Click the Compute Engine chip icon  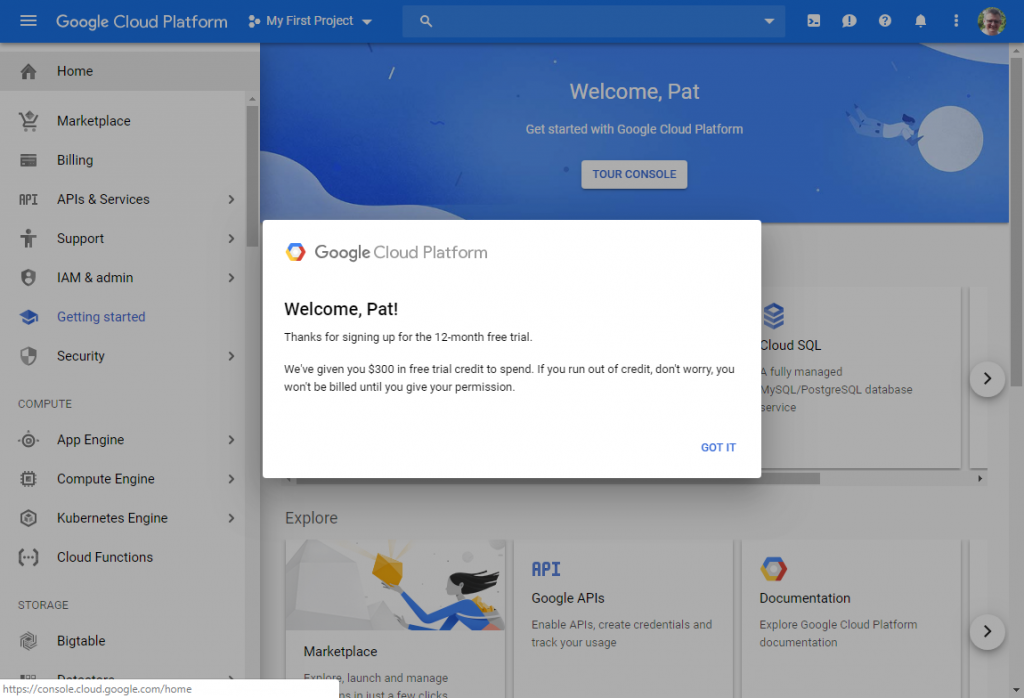pos(28,479)
